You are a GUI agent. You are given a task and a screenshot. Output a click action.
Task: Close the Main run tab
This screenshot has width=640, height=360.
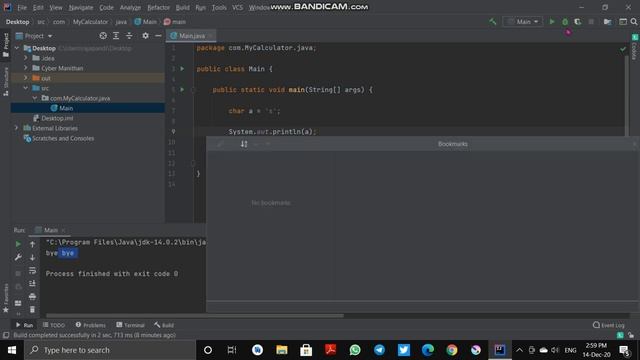point(63,230)
